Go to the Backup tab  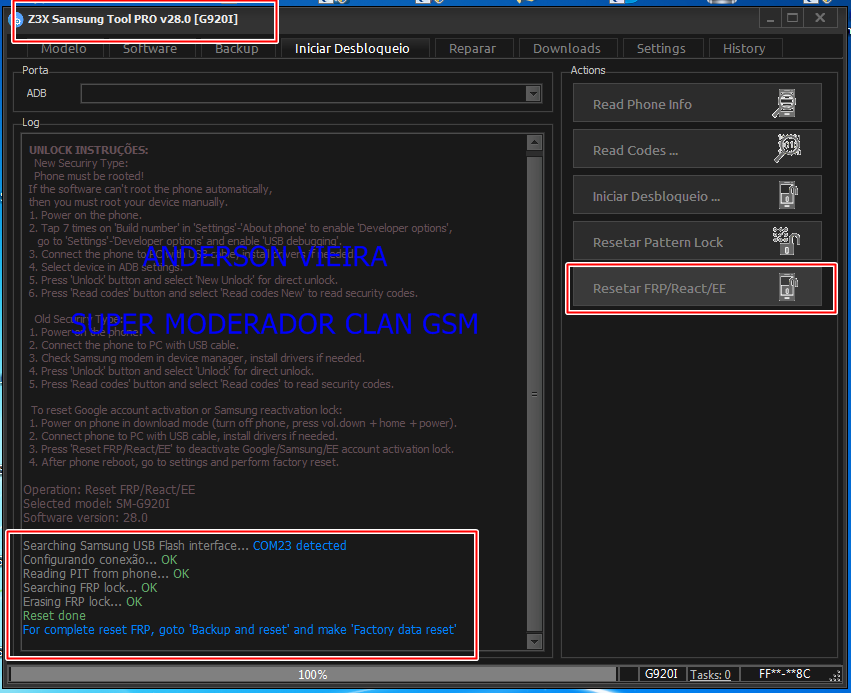click(237, 48)
